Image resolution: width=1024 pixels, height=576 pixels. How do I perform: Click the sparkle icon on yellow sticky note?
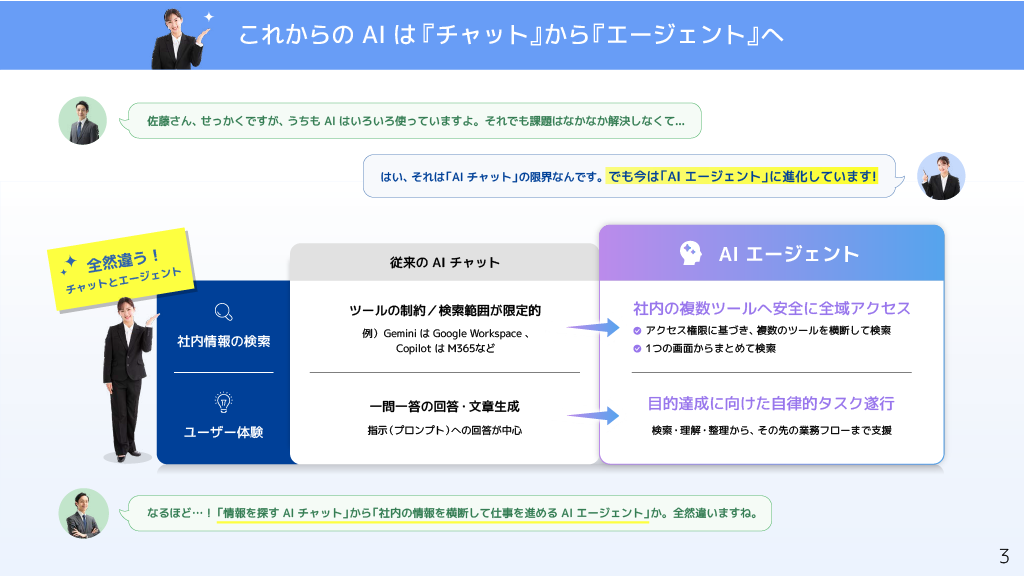[x=69, y=264]
